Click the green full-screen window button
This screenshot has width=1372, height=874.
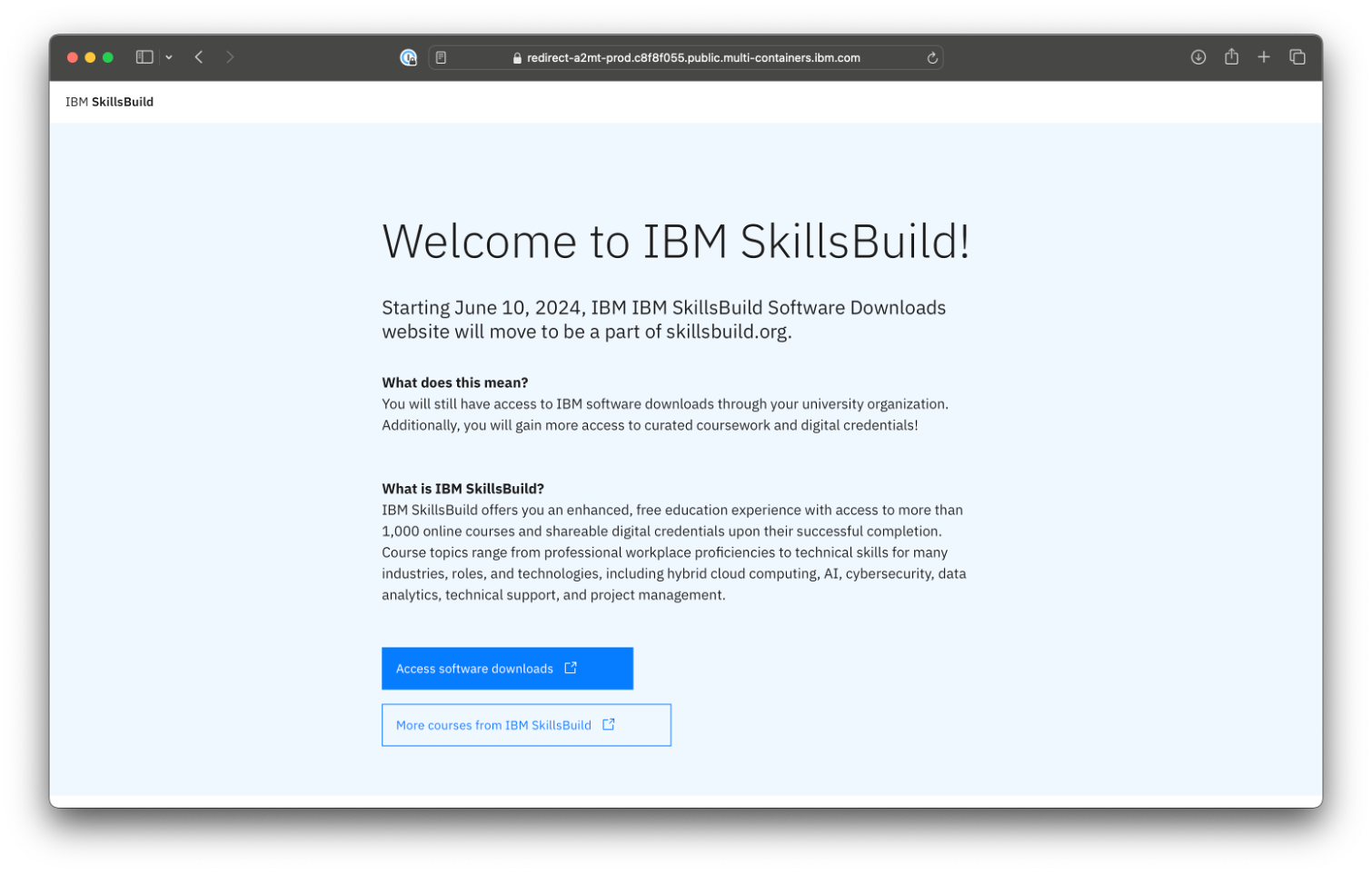point(108,57)
